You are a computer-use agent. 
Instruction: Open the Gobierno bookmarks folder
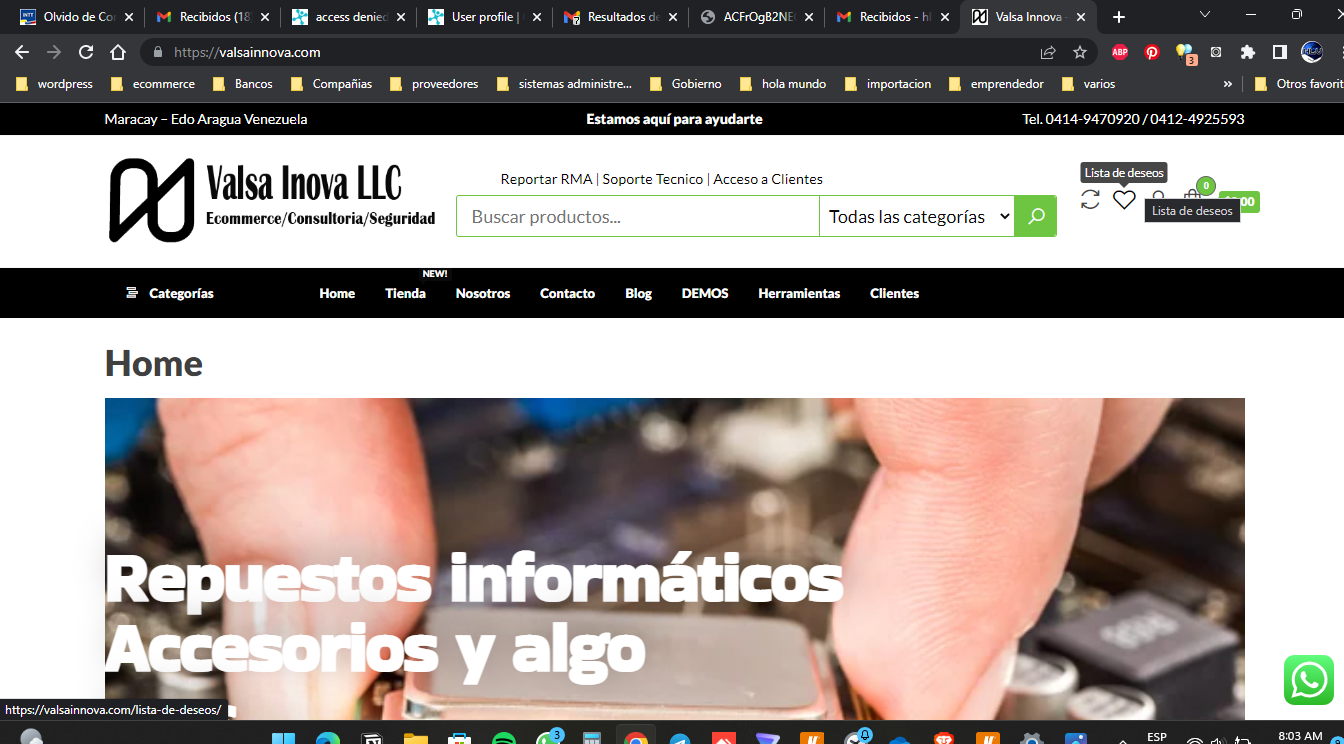click(x=686, y=84)
